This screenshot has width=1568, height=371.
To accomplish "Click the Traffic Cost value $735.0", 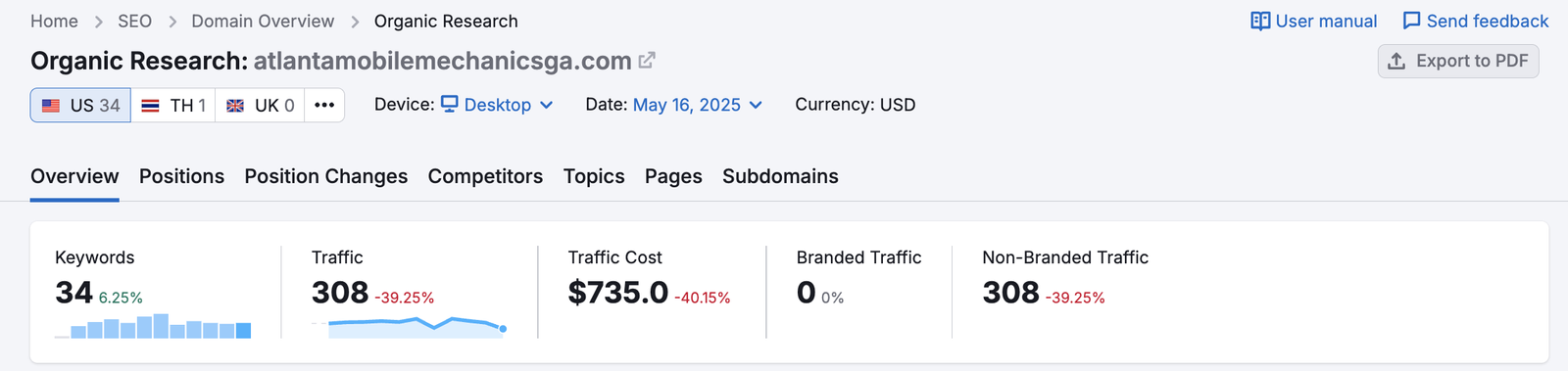I will pos(618,292).
